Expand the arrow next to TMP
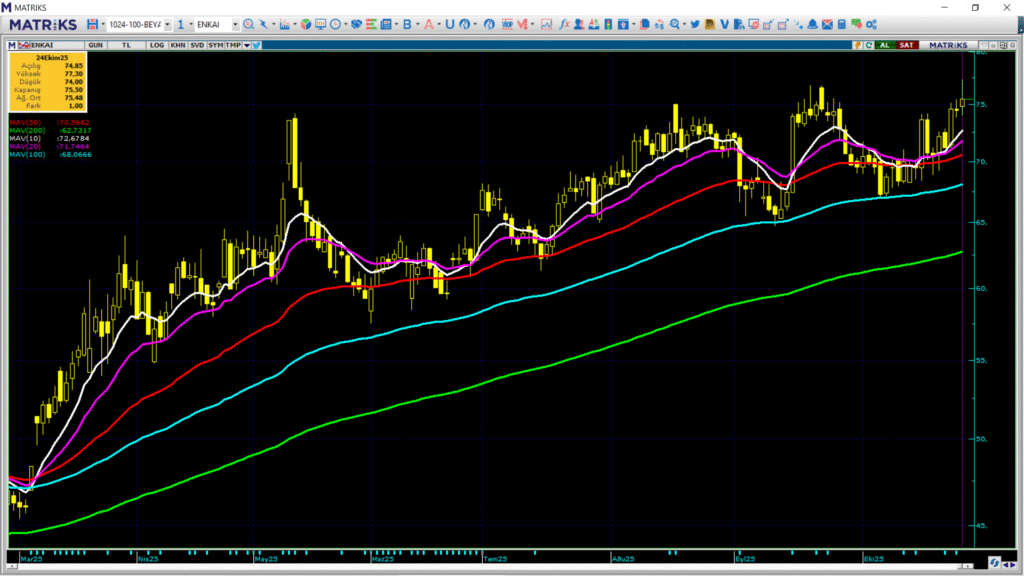Image resolution: width=1024 pixels, height=576 pixels. (247, 45)
